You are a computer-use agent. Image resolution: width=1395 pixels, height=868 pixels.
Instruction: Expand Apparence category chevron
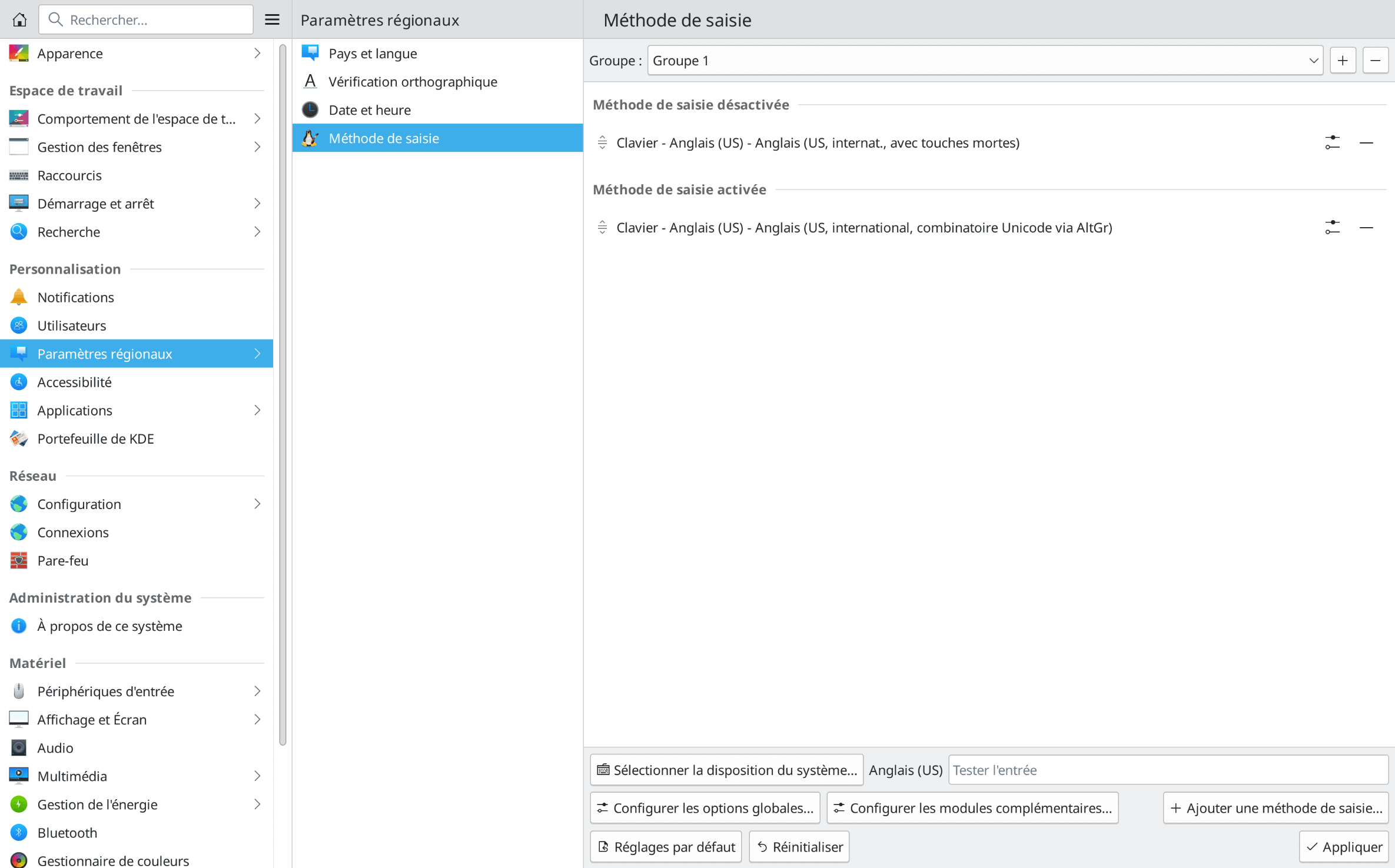(257, 53)
